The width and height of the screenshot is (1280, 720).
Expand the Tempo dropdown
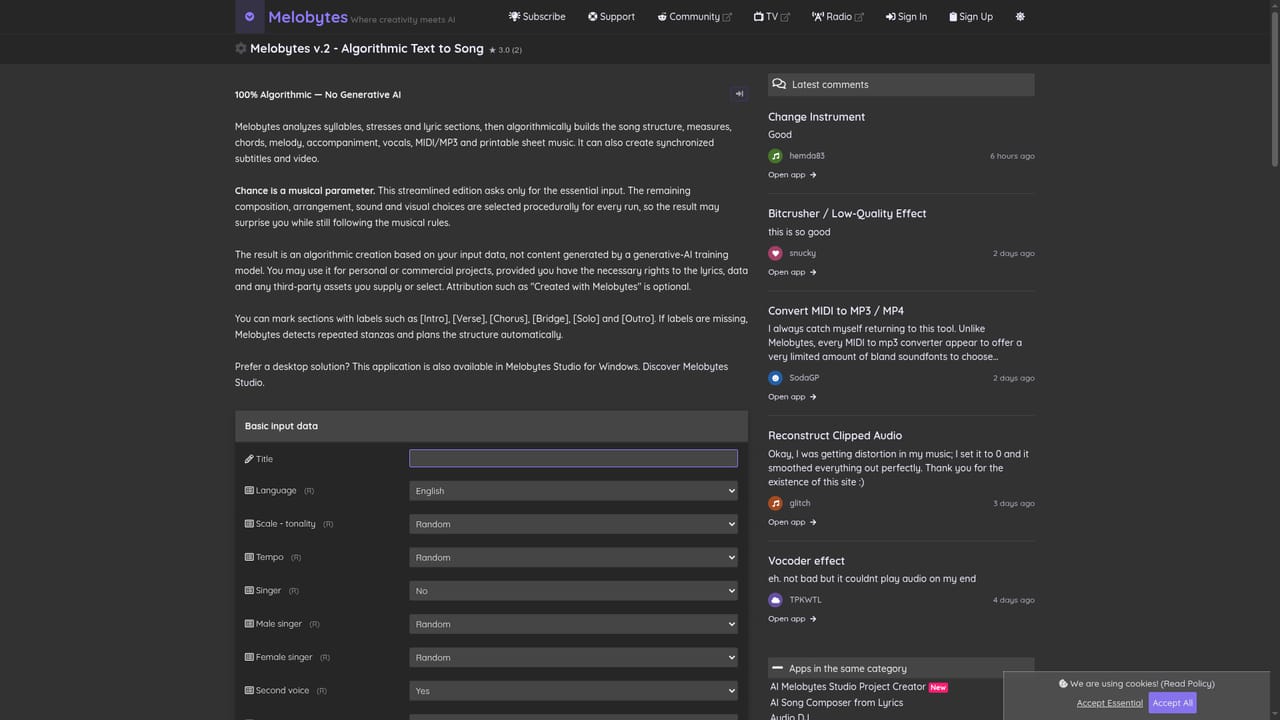click(573, 557)
